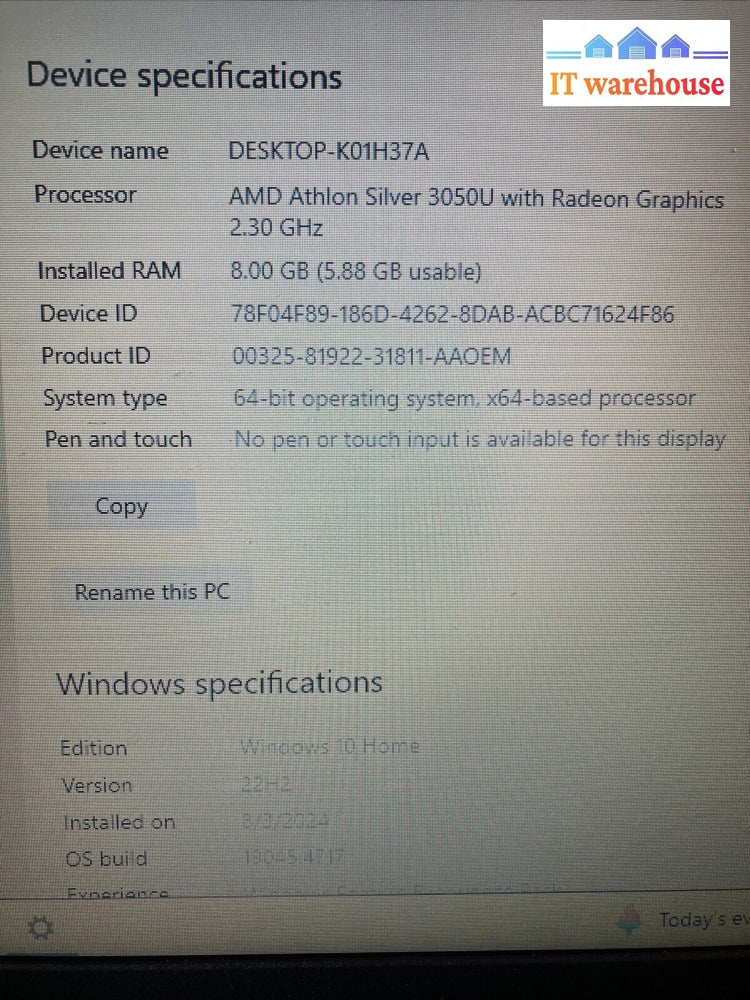This screenshot has width=750, height=1000.
Task: Click the Windows specifications heading
Action: click(x=219, y=684)
